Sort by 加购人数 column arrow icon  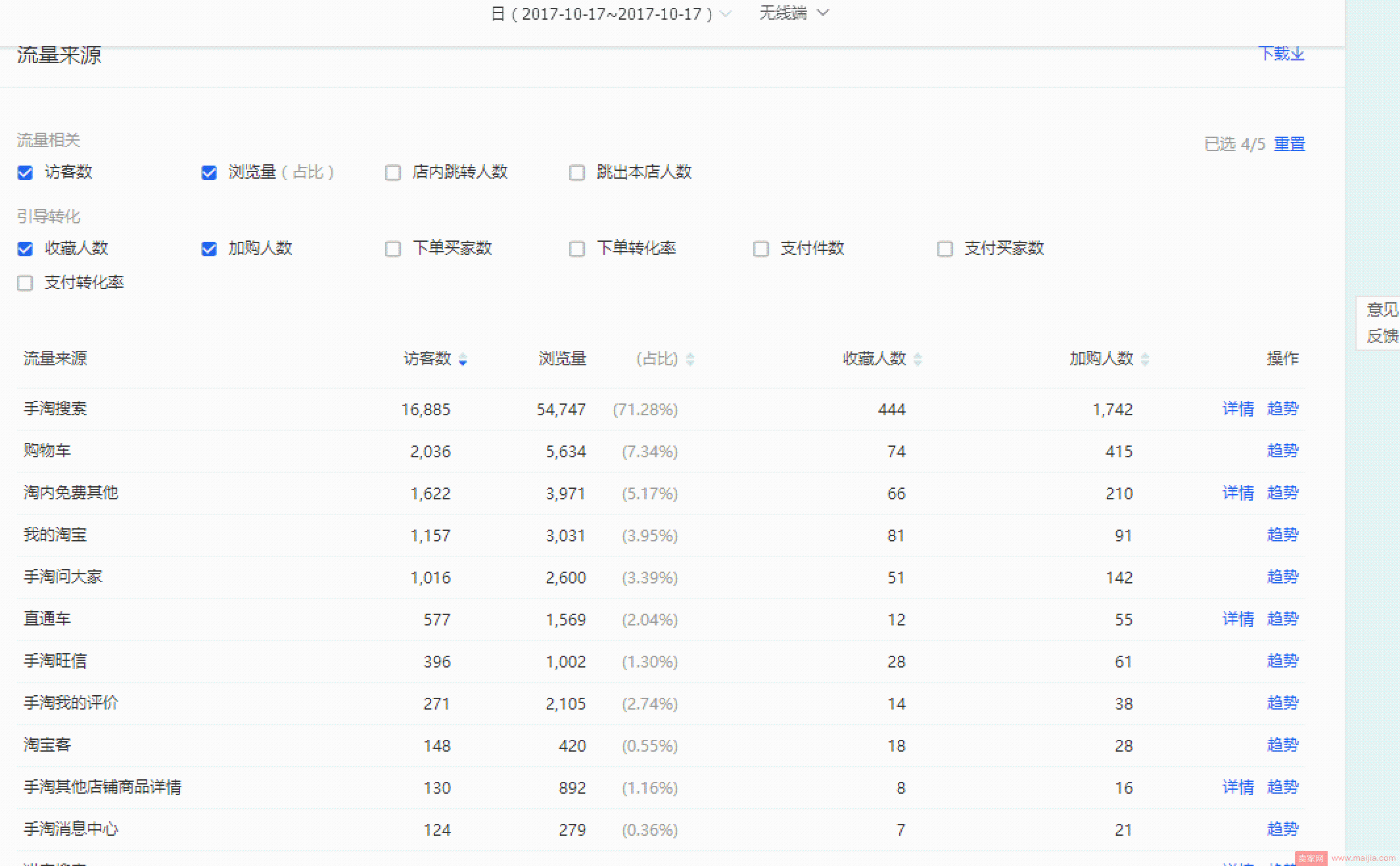pos(1145,359)
